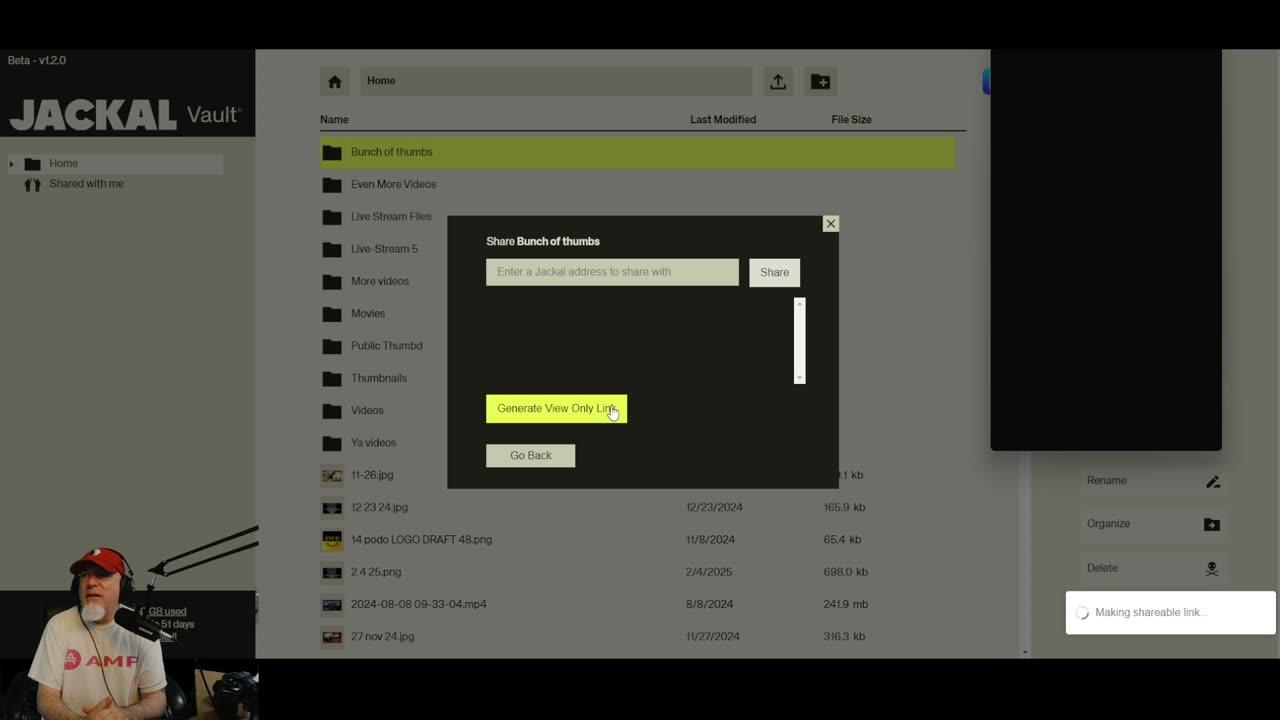Click the 12 23 24.jpg thumbnail

(x=332, y=508)
